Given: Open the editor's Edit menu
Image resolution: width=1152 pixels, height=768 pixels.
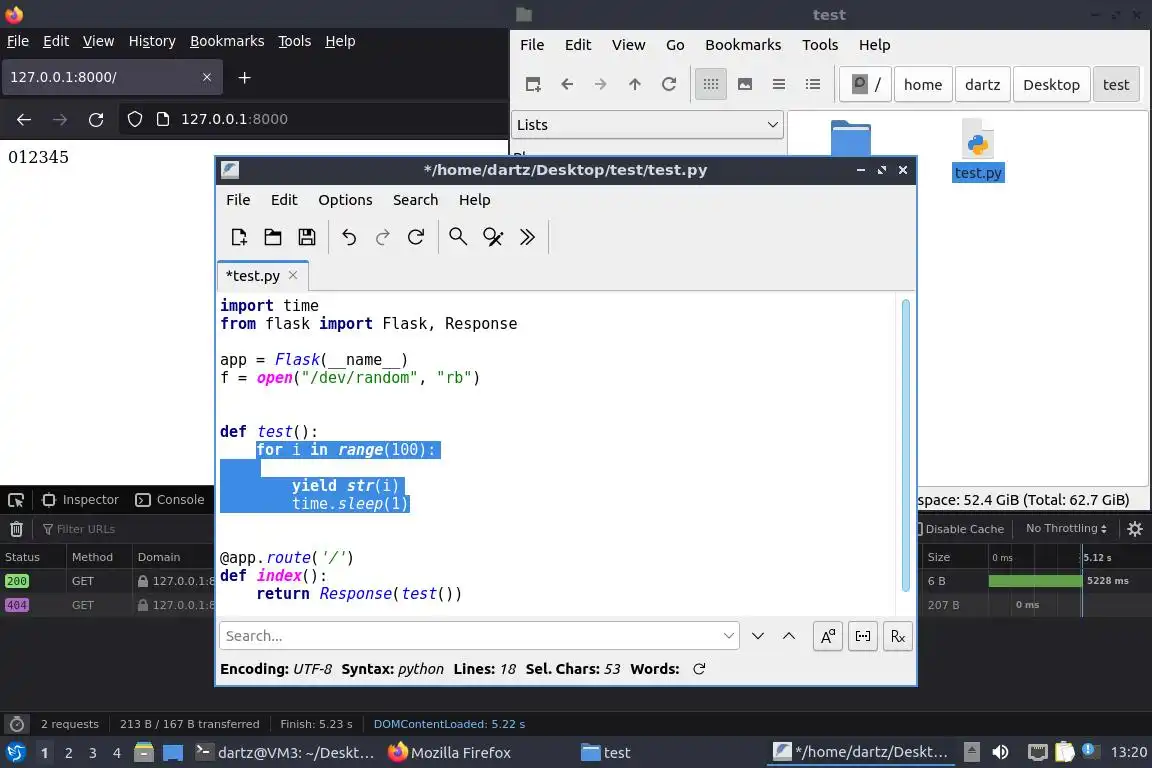Looking at the screenshot, I should [284, 200].
